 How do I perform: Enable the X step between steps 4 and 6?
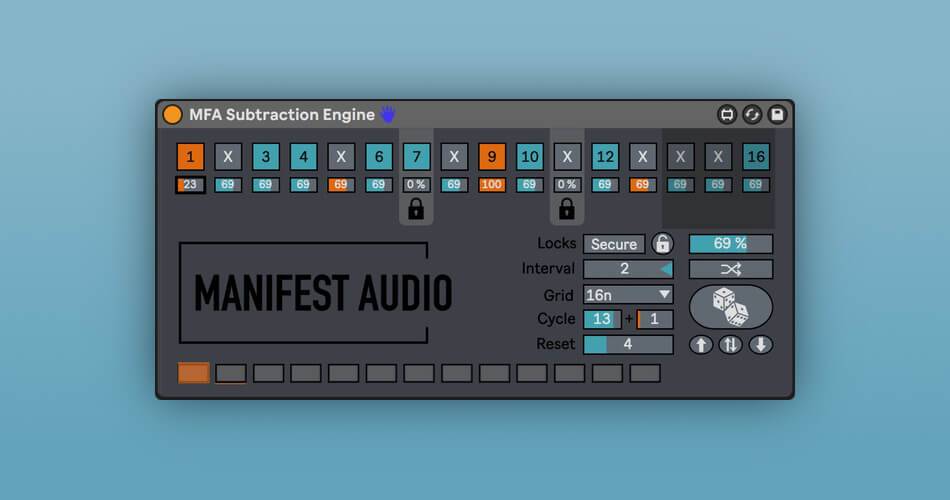pyautogui.click(x=341, y=157)
